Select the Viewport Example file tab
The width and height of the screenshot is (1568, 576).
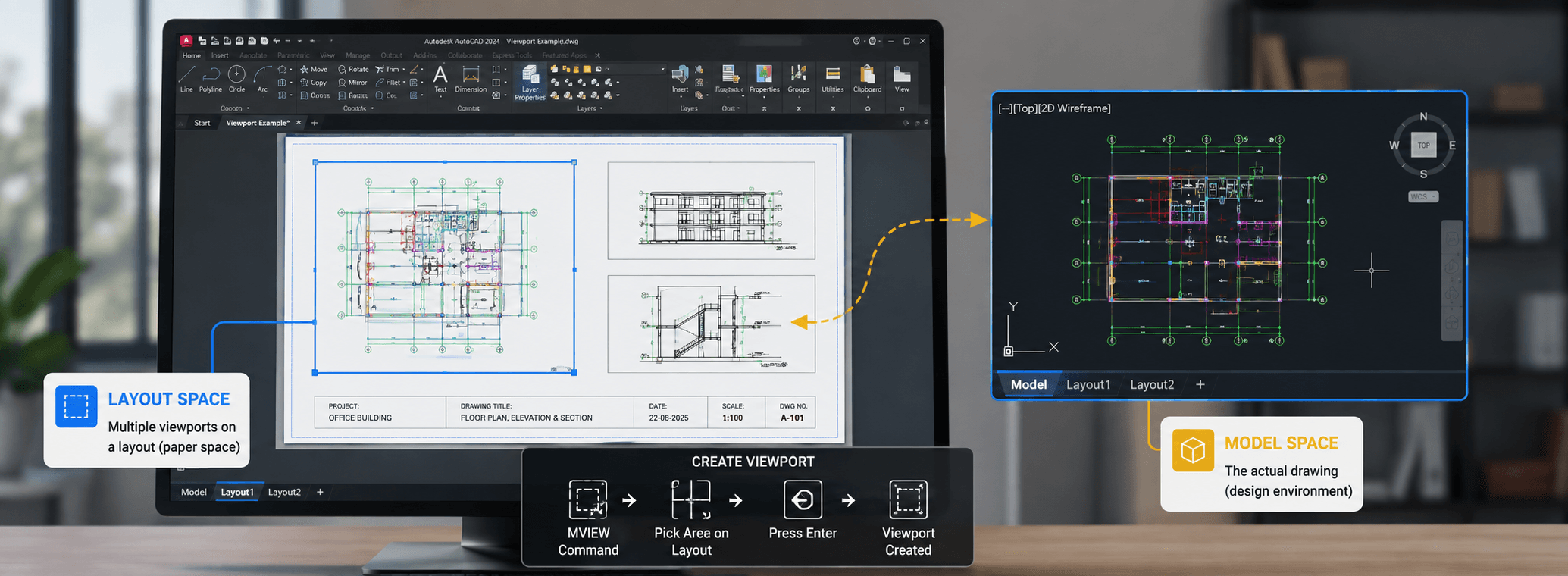(258, 123)
